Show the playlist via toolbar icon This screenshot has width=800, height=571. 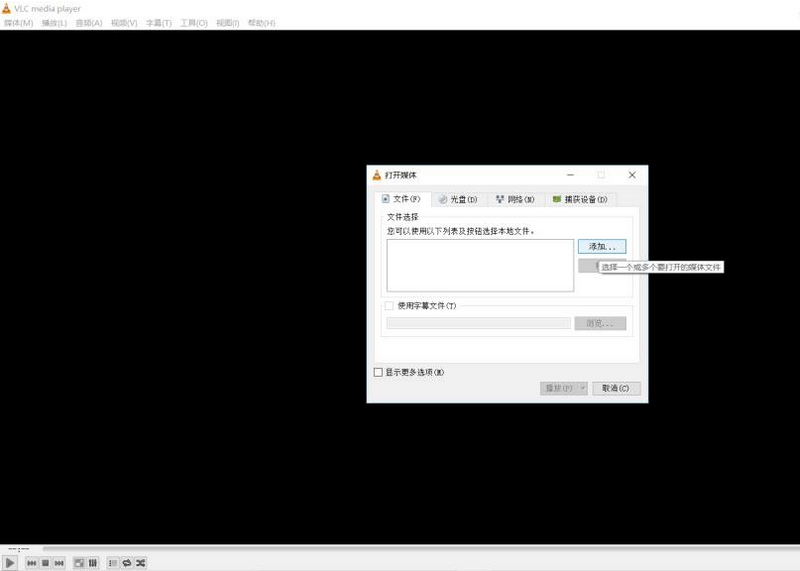[113, 563]
